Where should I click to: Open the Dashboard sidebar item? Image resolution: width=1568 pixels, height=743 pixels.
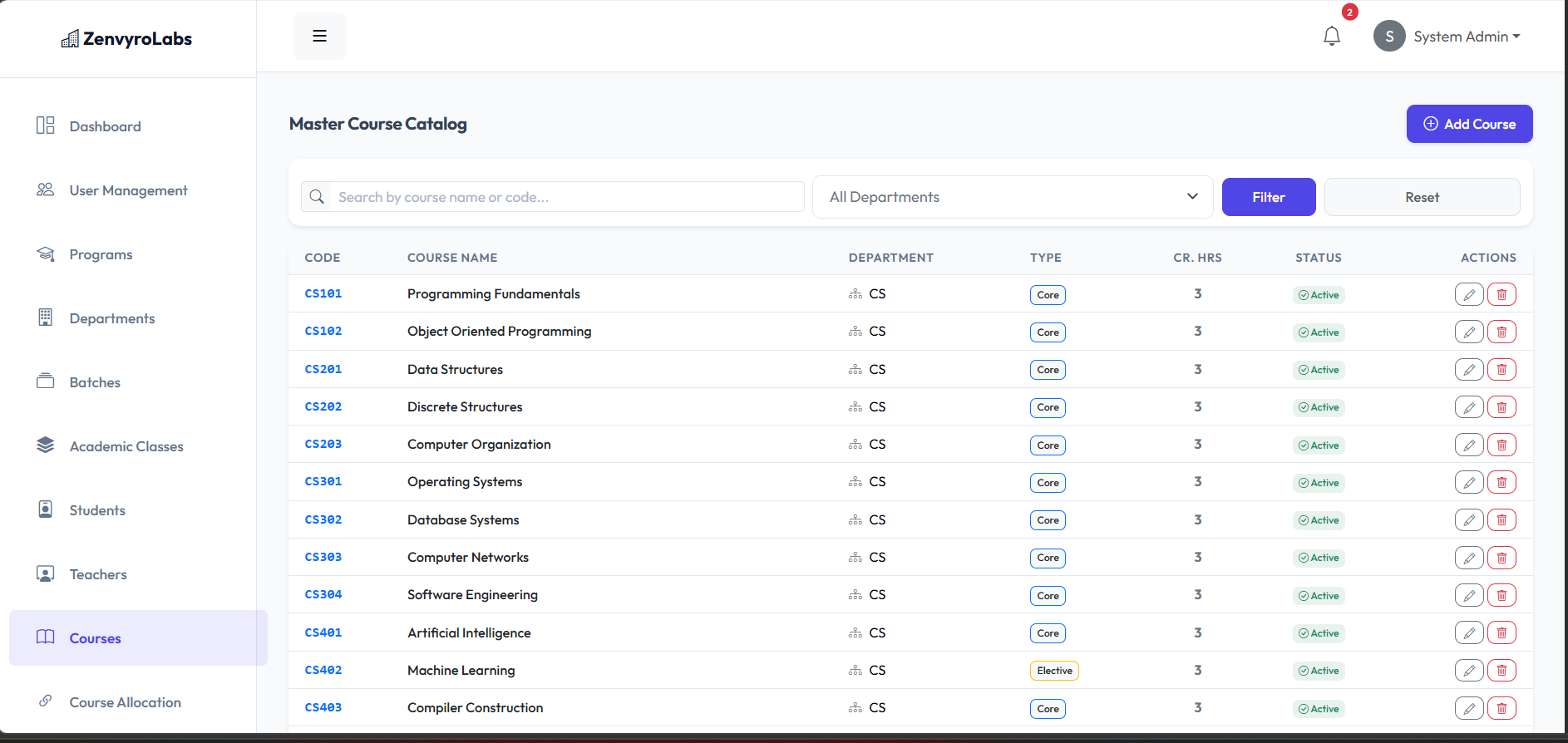click(x=105, y=126)
